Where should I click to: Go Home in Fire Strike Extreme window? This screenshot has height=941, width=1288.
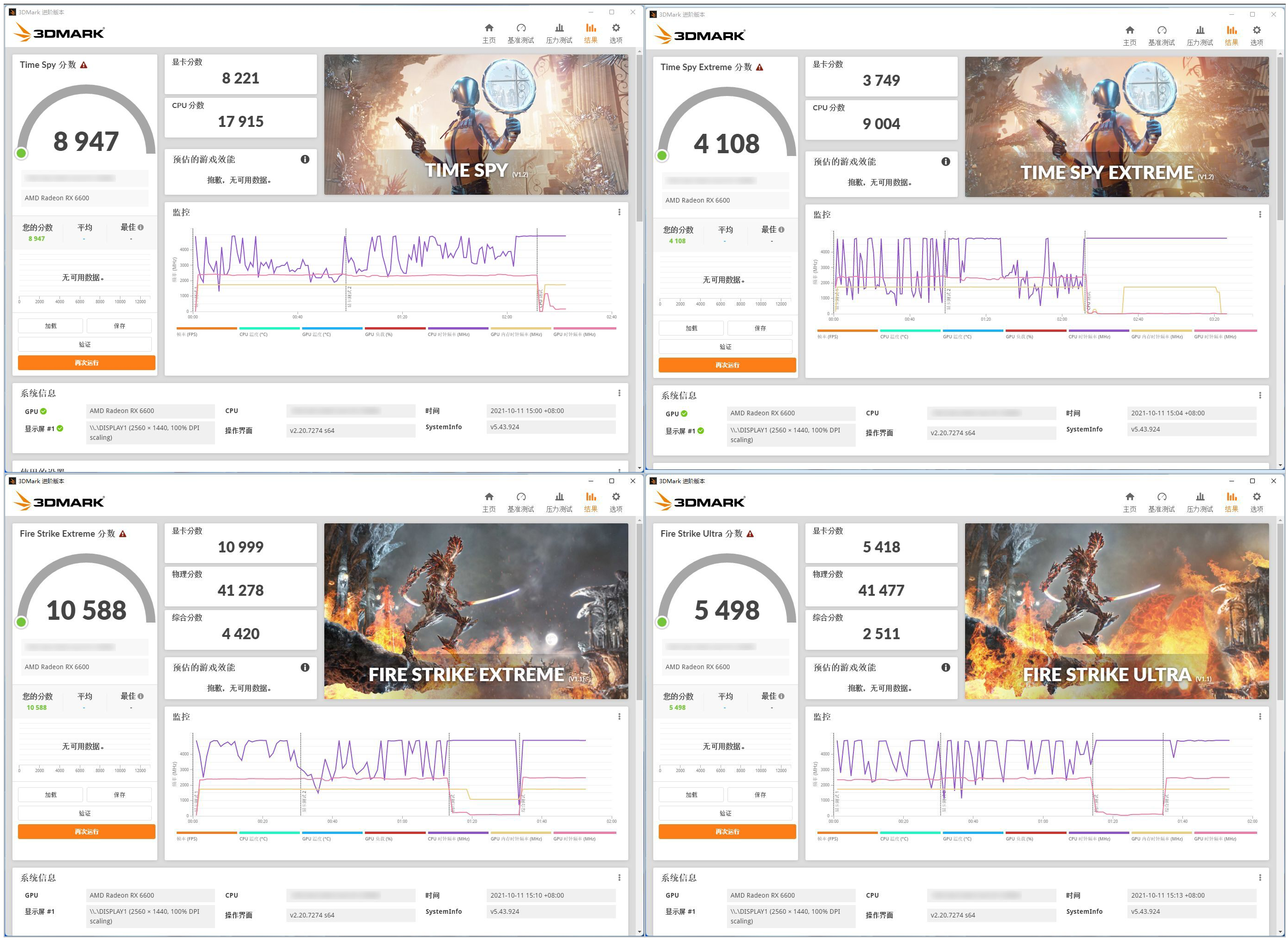pos(489,502)
